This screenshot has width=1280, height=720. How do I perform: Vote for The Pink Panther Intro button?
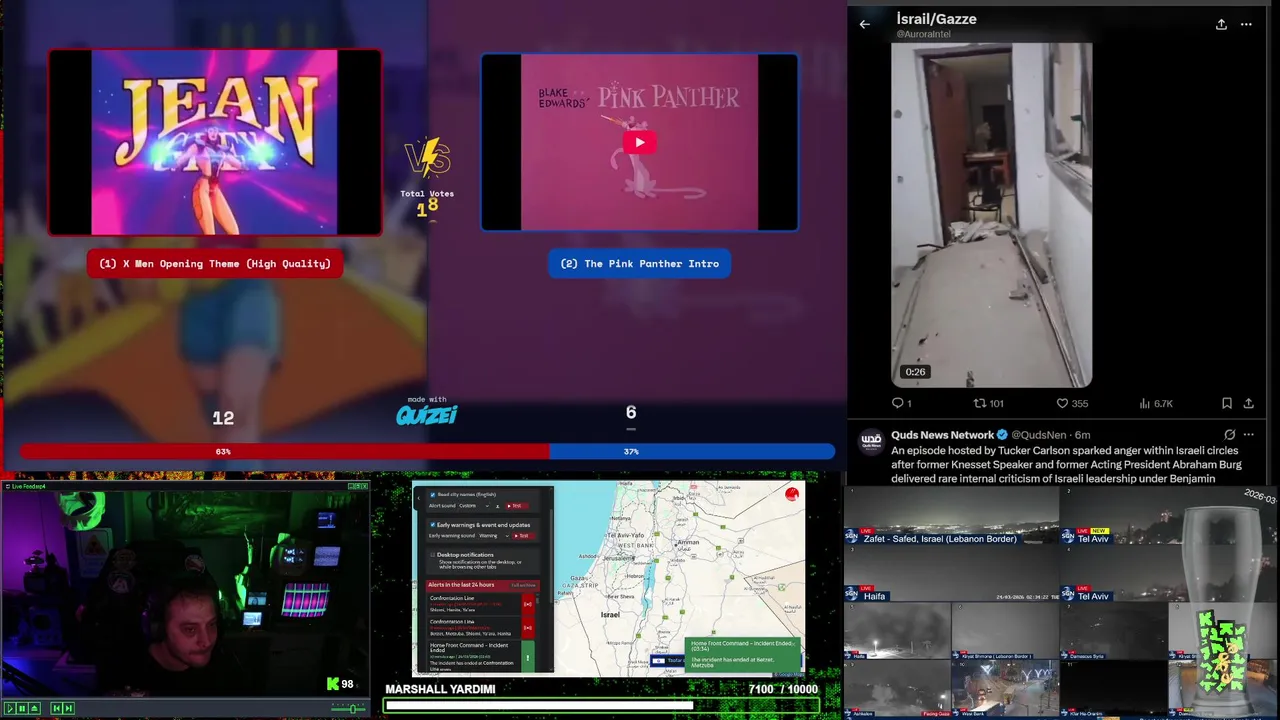click(640, 264)
